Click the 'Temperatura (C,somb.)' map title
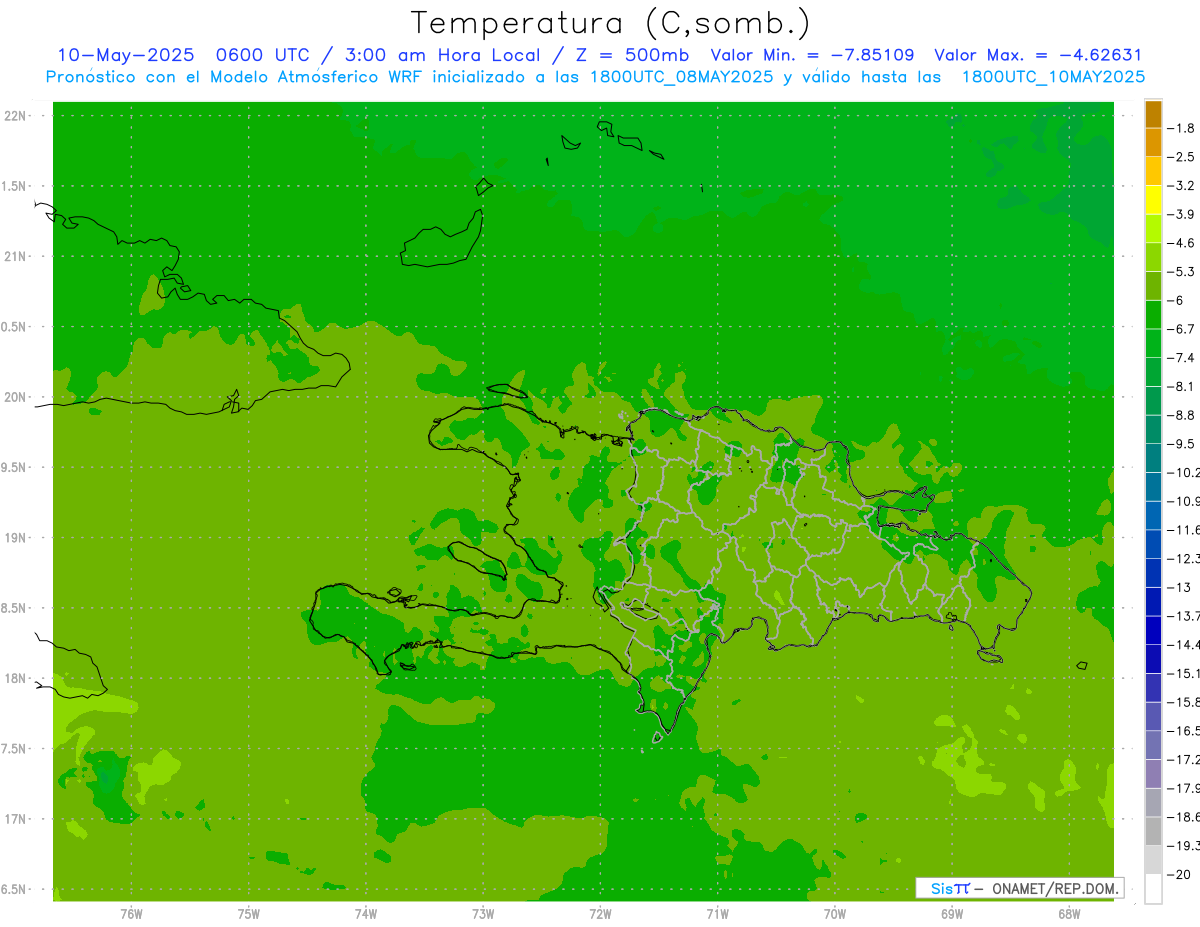Viewport: 1200px width, 927px height. click(611, 23)
